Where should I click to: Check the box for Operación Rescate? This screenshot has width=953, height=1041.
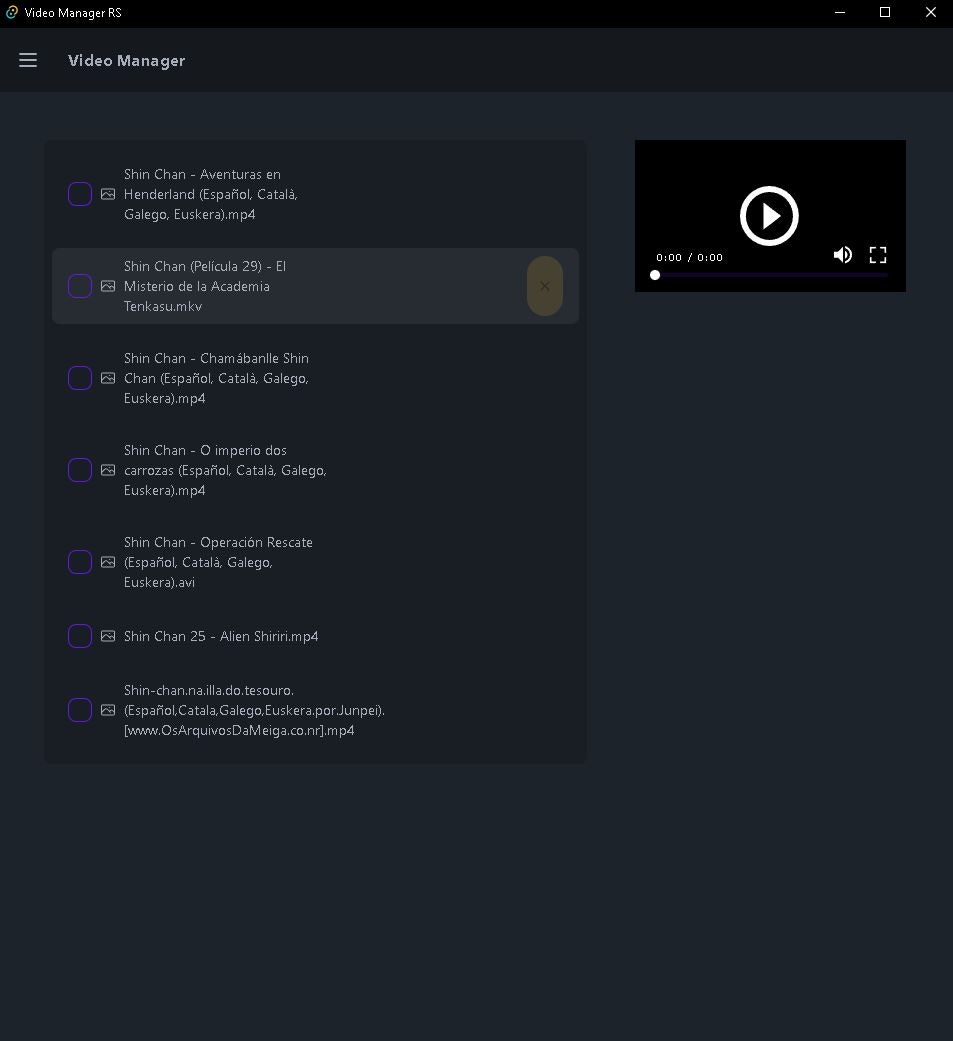pyautogui.click(x=80, y=562)
